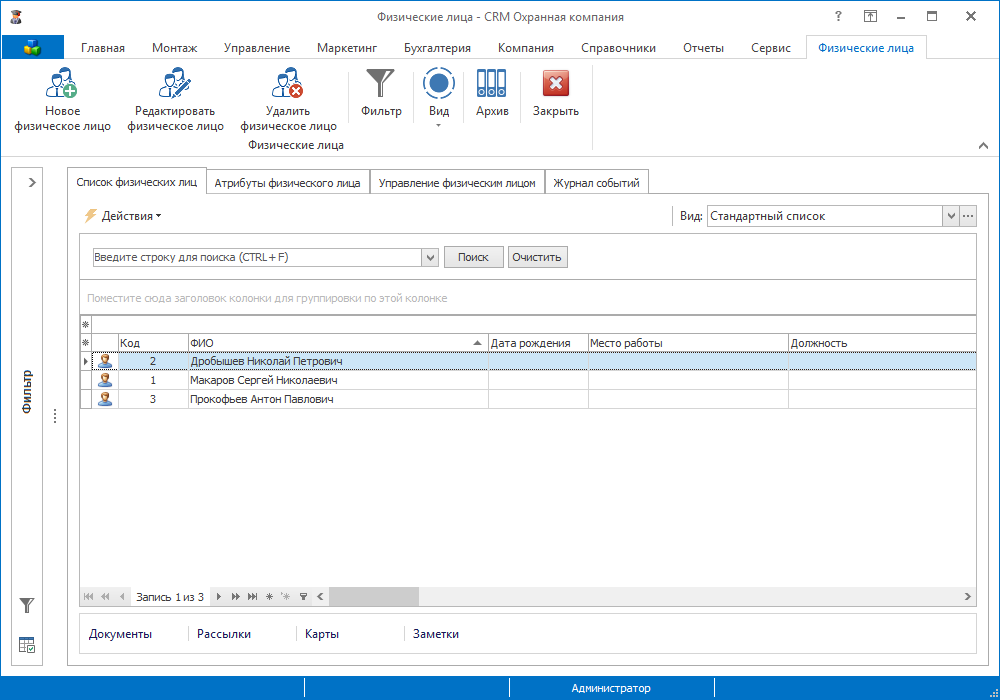1000x700 pixels.
Task: Click the Delete physical person icon
Action: [x=288, y=83]
